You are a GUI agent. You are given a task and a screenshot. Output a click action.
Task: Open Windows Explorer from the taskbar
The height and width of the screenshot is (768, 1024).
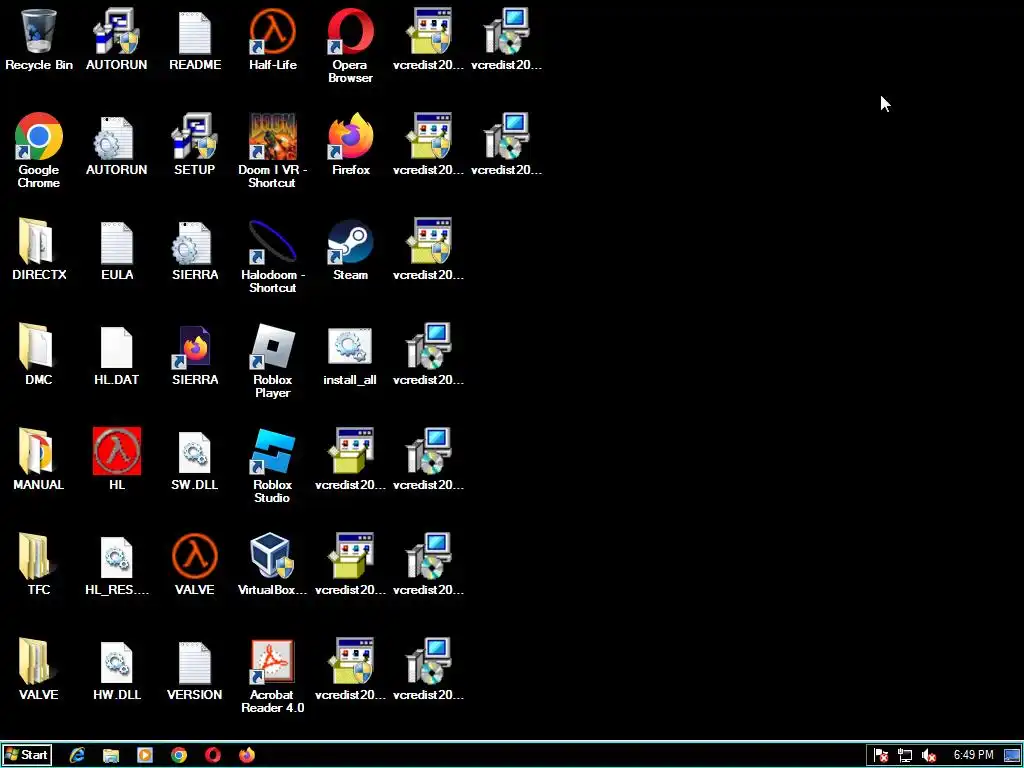(x=111, y=755)
